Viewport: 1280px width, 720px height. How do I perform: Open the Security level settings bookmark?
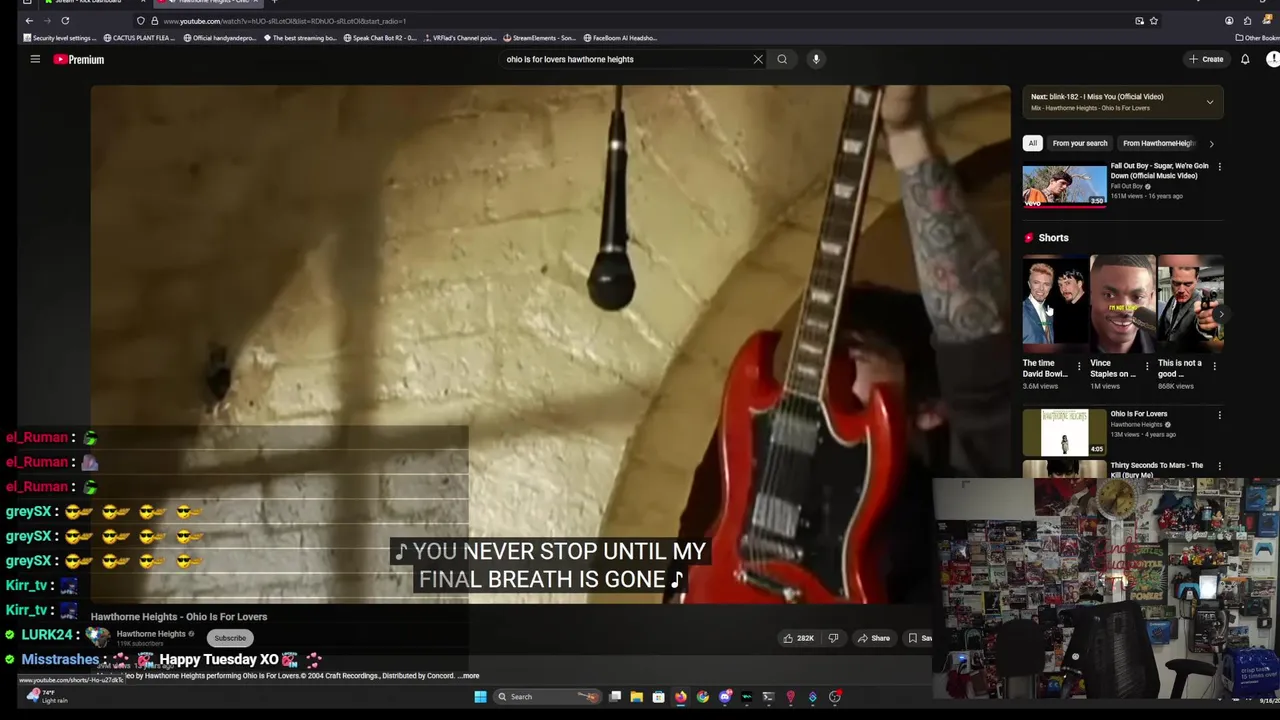61,38
